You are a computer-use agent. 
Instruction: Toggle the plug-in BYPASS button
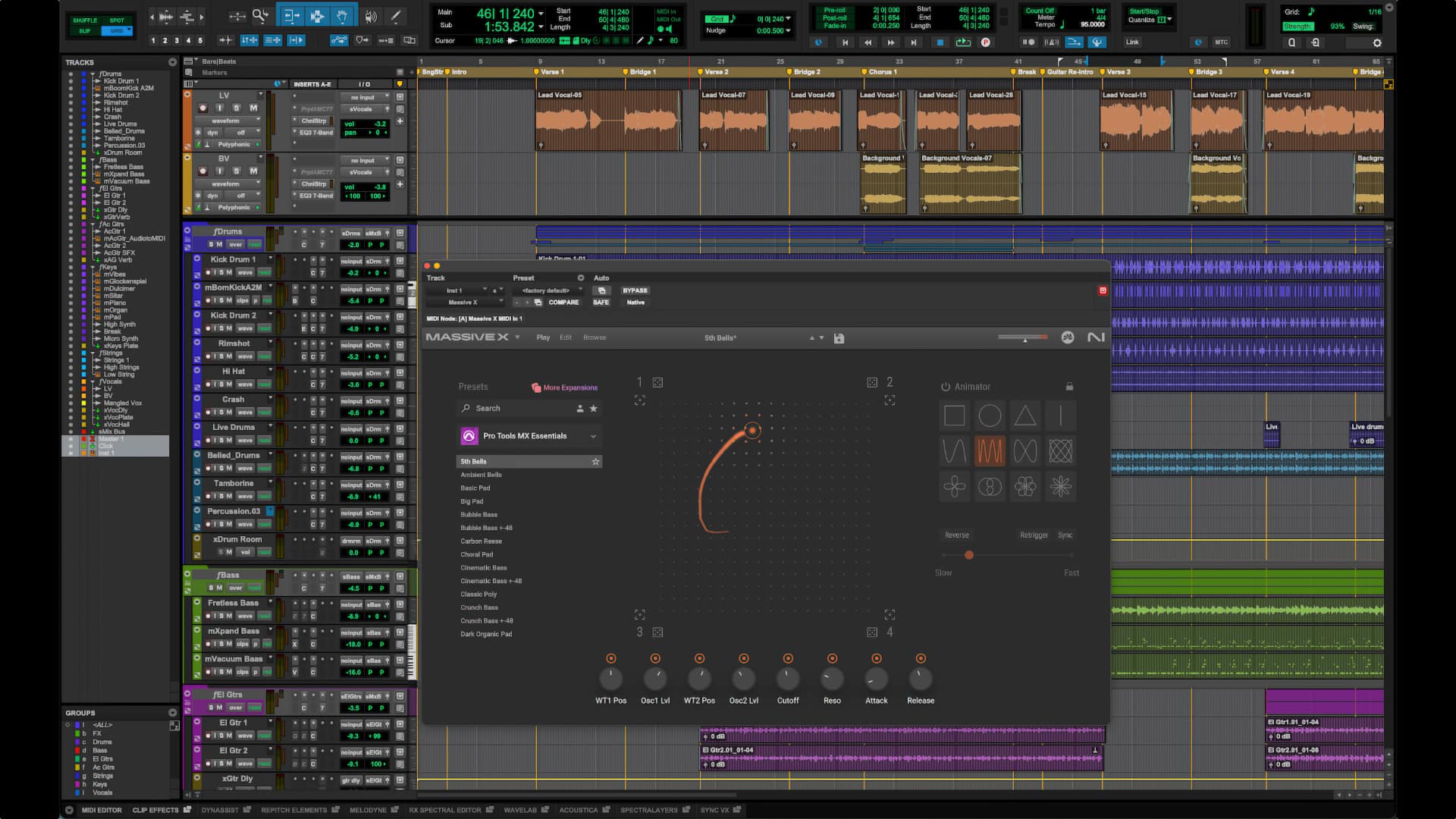[x=635, y=290]
